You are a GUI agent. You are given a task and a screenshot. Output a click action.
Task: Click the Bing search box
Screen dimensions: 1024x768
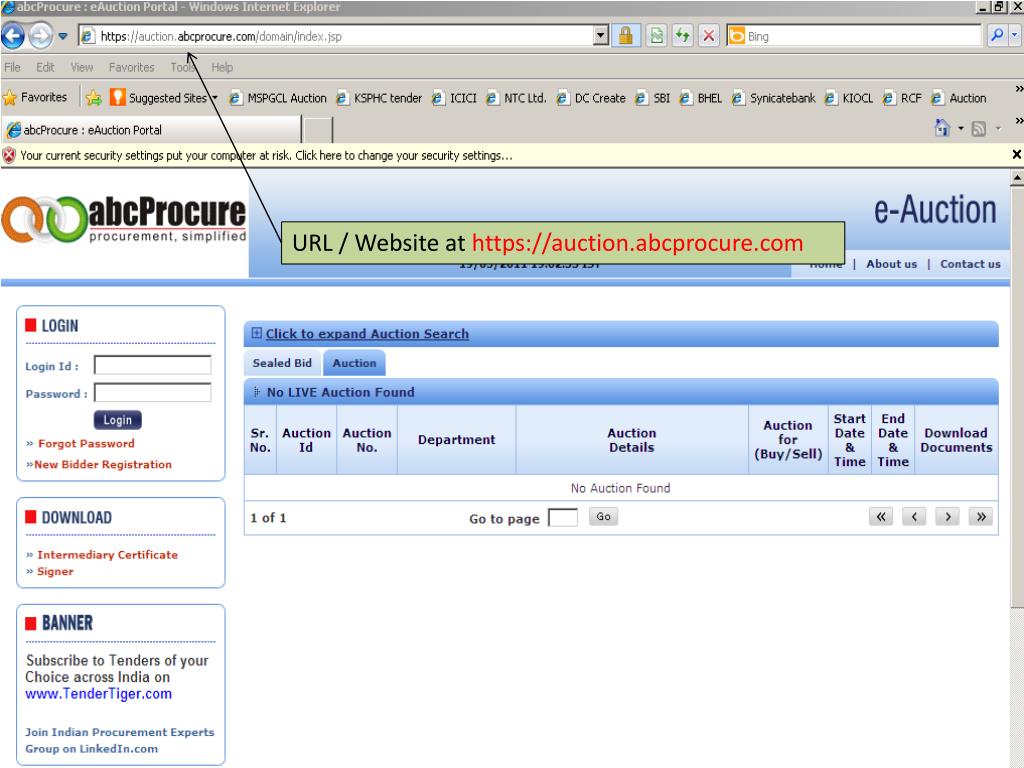click(x=853, y=37)
